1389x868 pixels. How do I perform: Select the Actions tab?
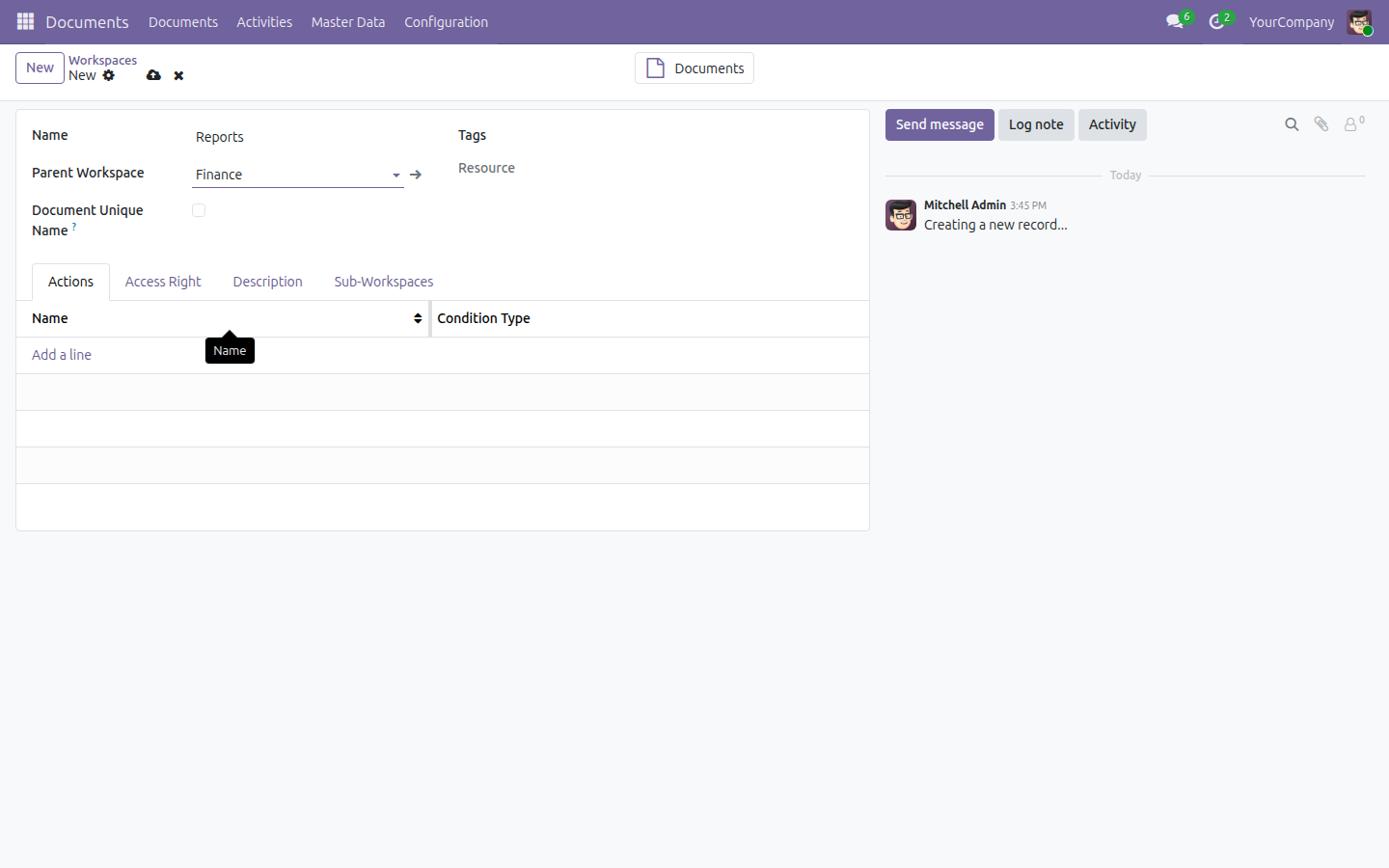coord(70,282)
